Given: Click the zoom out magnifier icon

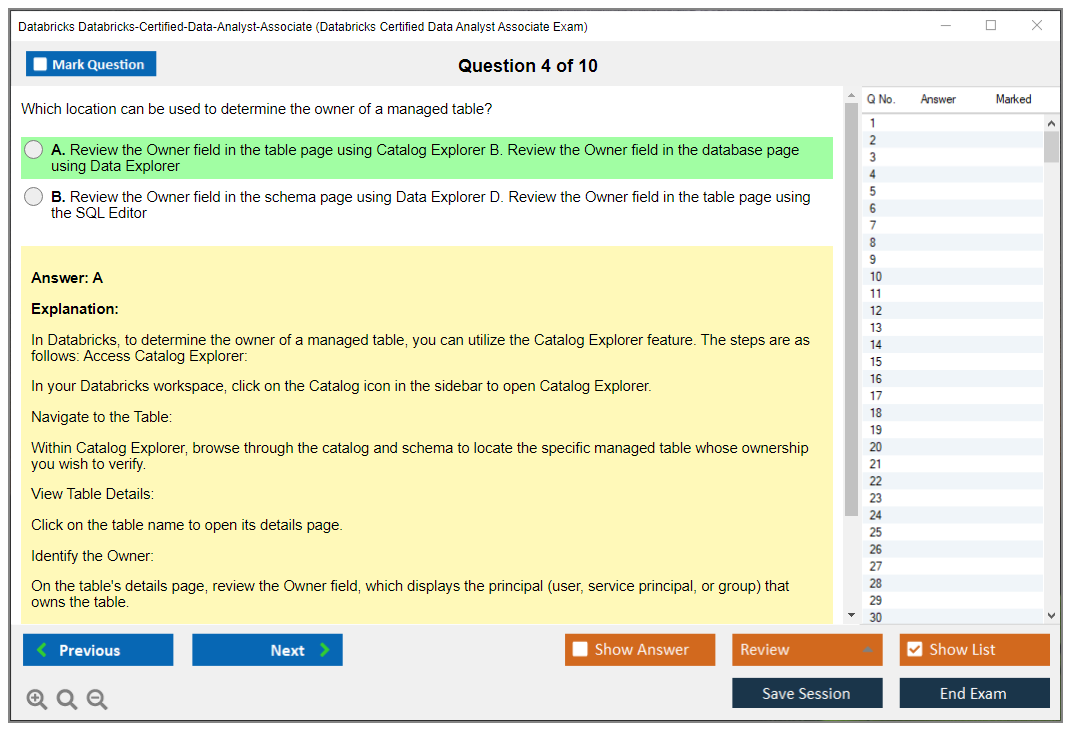Looking at the screenshot, I should (96, 699).
